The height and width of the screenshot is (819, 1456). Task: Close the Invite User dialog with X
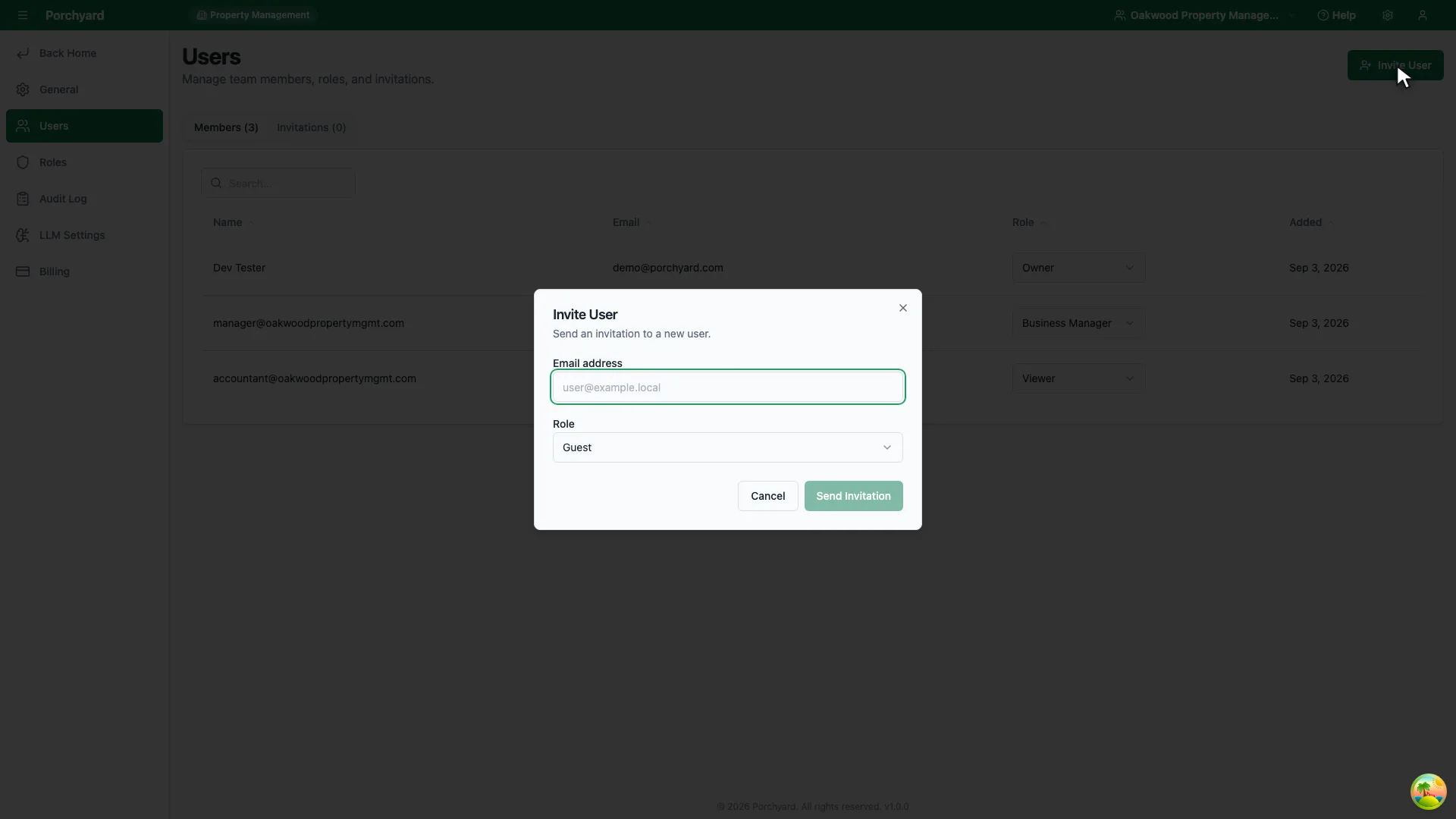tap(902, 308)
